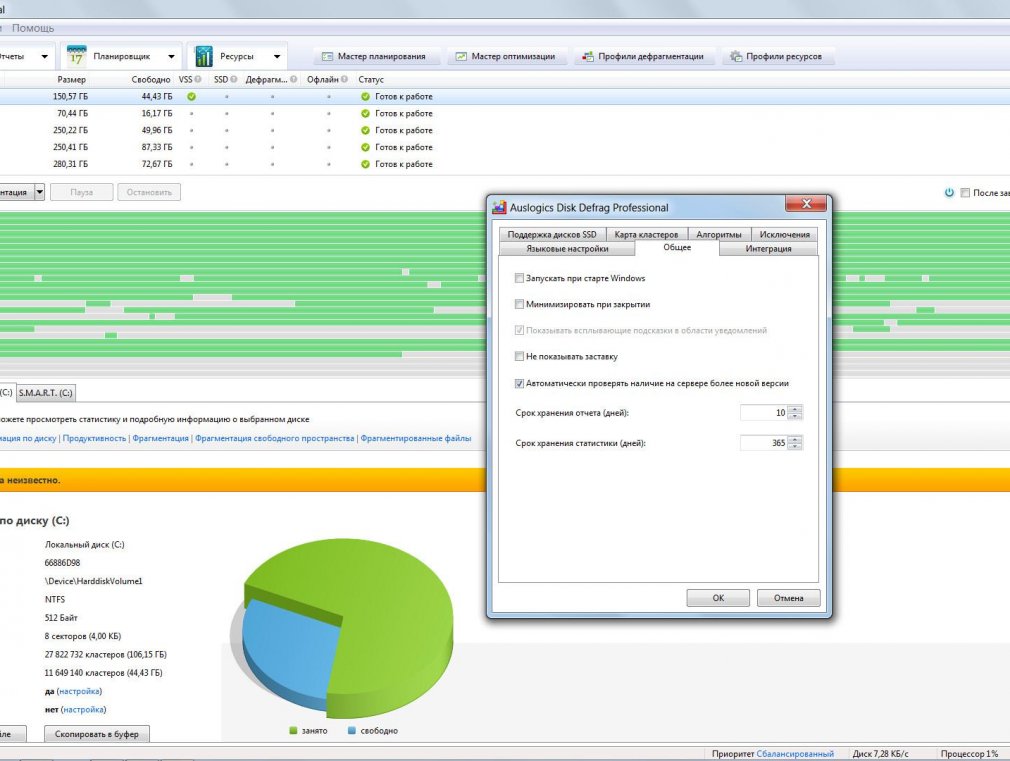
Task: Open the dropdown arrow left of Пауза
Action: 39,192
